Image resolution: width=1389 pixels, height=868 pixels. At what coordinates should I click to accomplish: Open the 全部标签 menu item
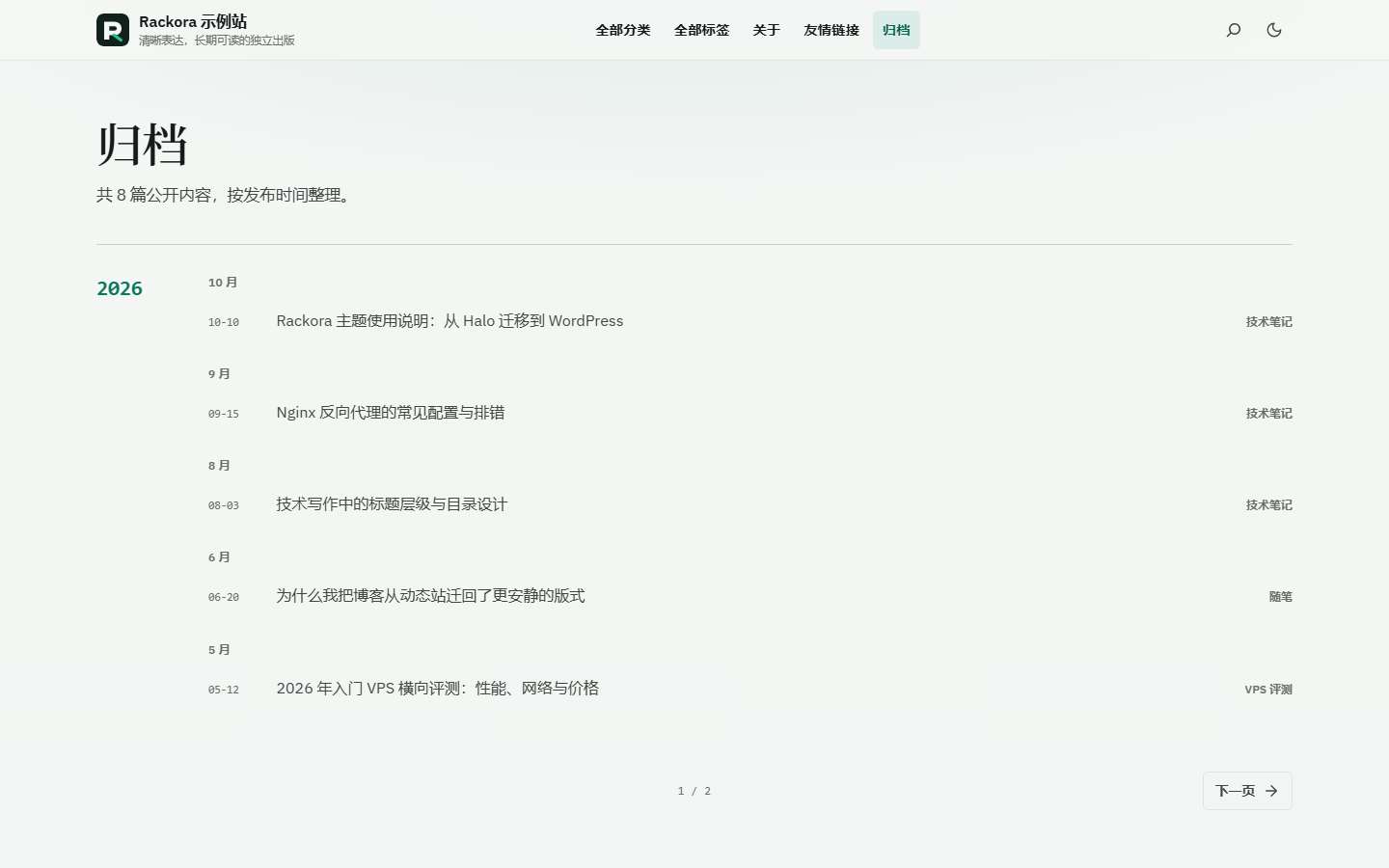701,30
